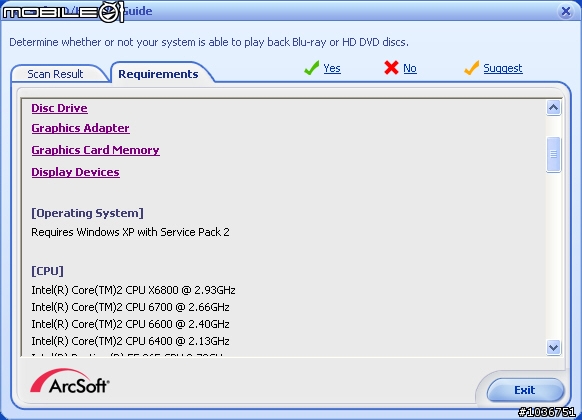The height and width of the screenshot is (420, 582).
Task: Open the No legend link
Action: [410, 68]
